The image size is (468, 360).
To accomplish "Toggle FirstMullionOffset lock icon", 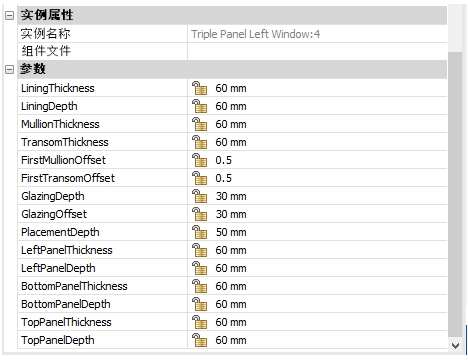I will [199, 160].
